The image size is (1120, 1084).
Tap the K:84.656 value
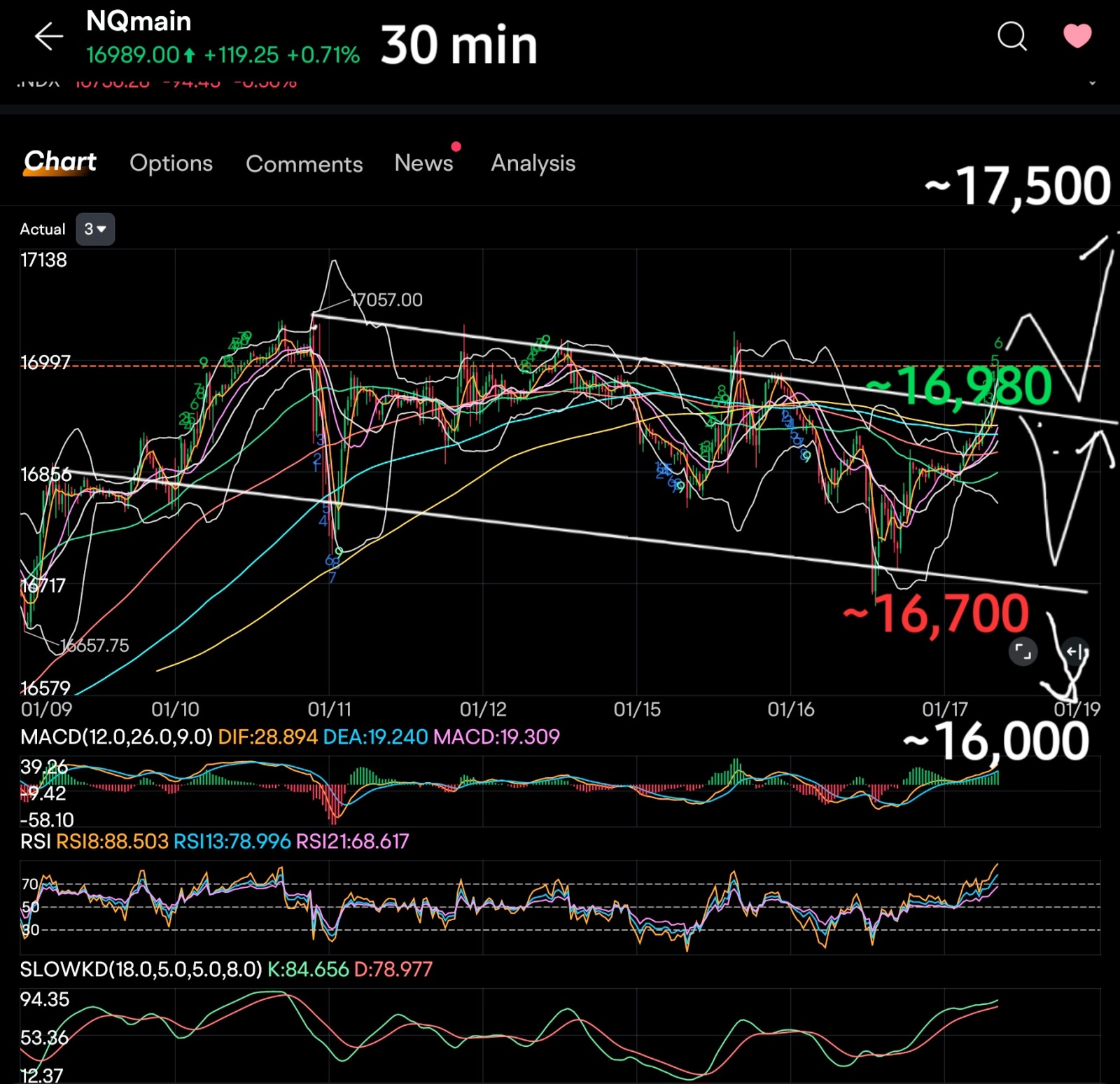pyautogui.click(x=308, y=969)
